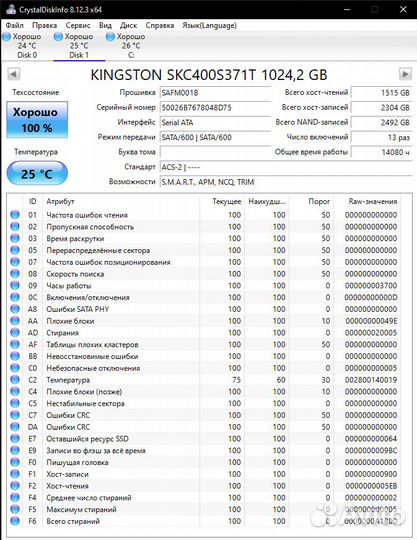Click status orb for Пишущая головка
This screenshot has width=417, height=540.
(15, 462)
